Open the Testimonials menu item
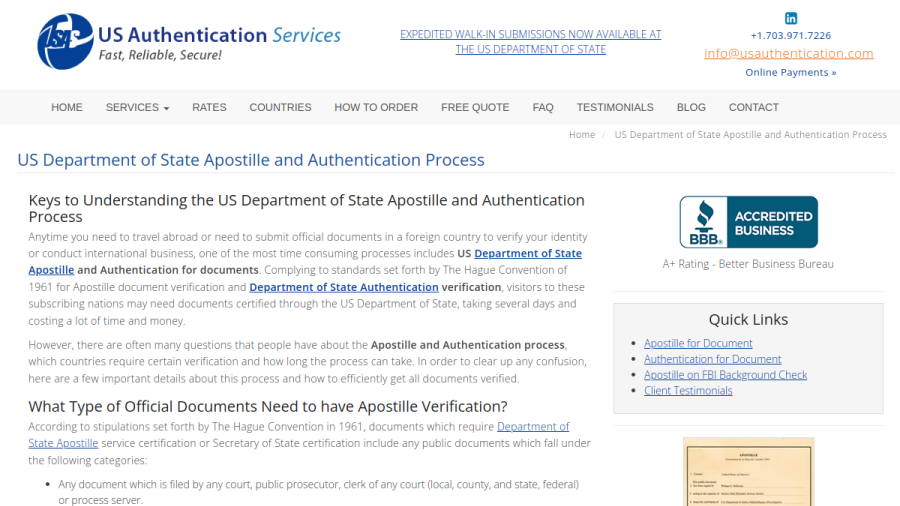The width and height of the screenshot is (900, 506). click(615, 107)
